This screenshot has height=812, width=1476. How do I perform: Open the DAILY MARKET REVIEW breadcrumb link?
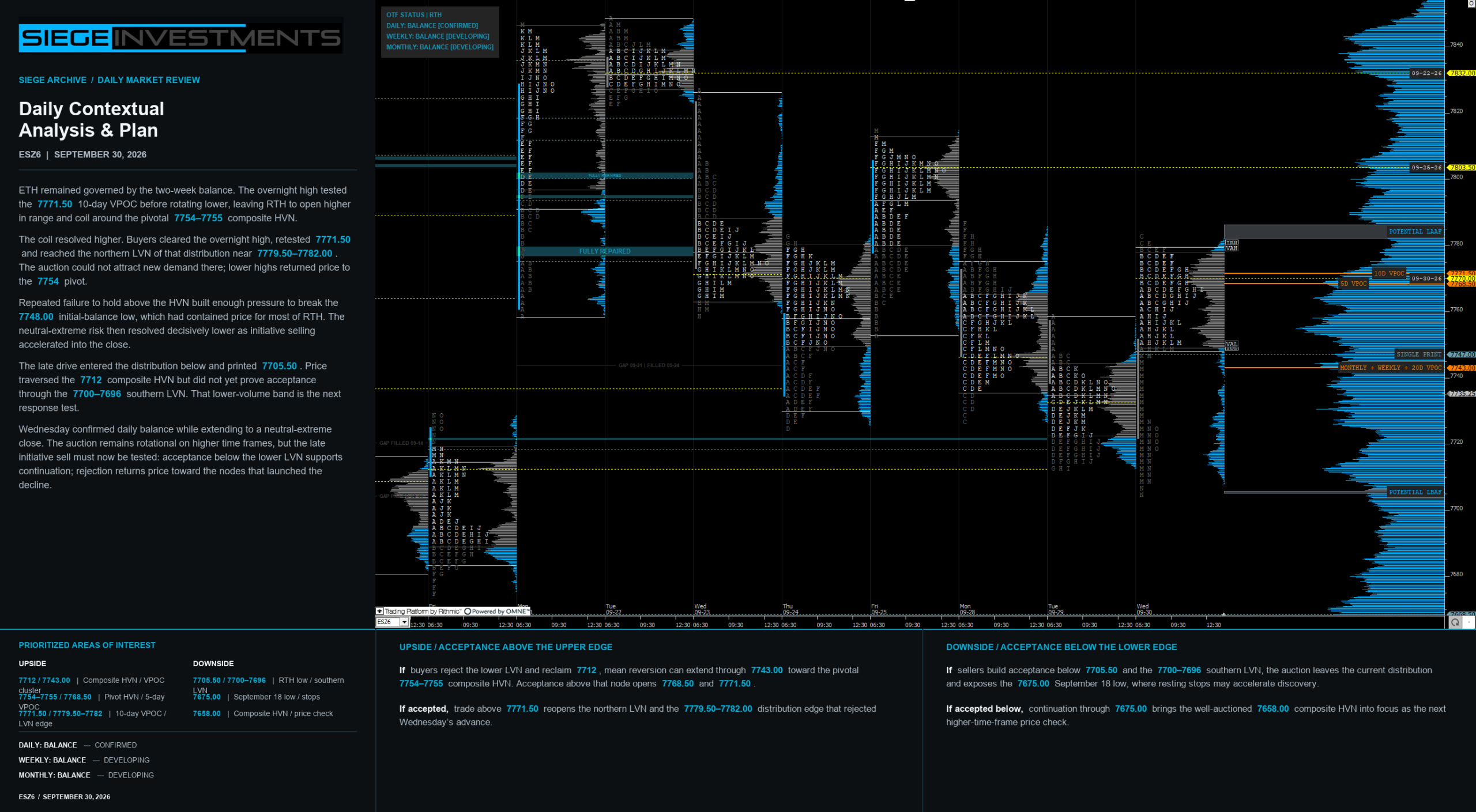pyautogui.click(x=149, y=80)
